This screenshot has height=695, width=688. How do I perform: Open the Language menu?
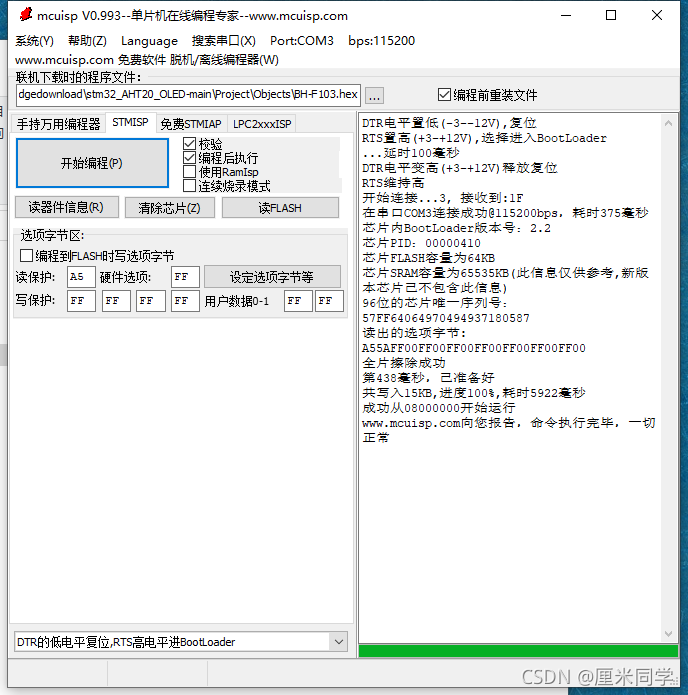(149, 41)
